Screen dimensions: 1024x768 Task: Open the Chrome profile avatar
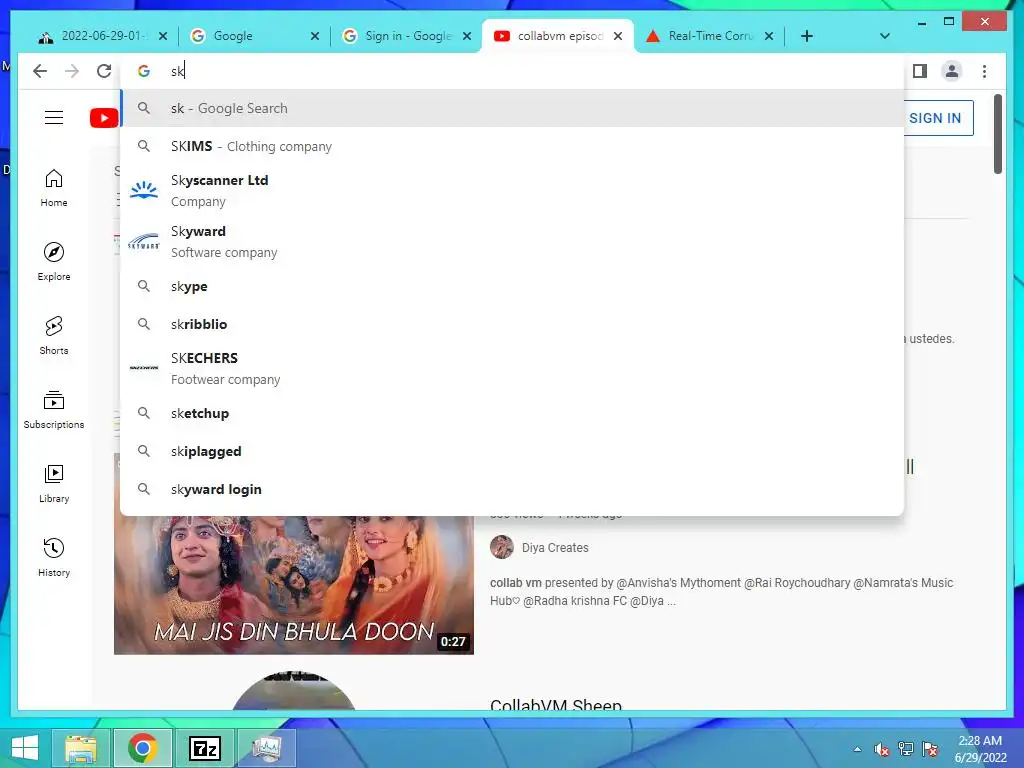pyautogui.click(x=952, y=71)
